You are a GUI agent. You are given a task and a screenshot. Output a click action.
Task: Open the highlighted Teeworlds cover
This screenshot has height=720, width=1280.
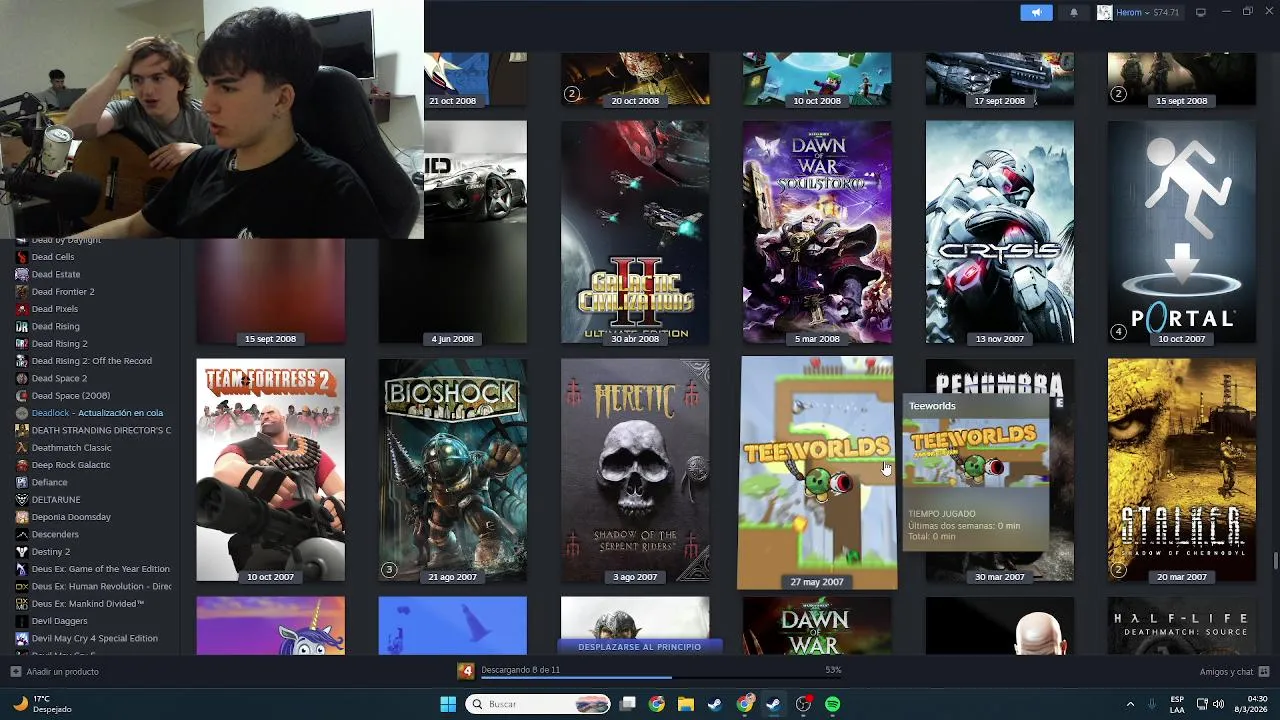(x=817, y=472)
